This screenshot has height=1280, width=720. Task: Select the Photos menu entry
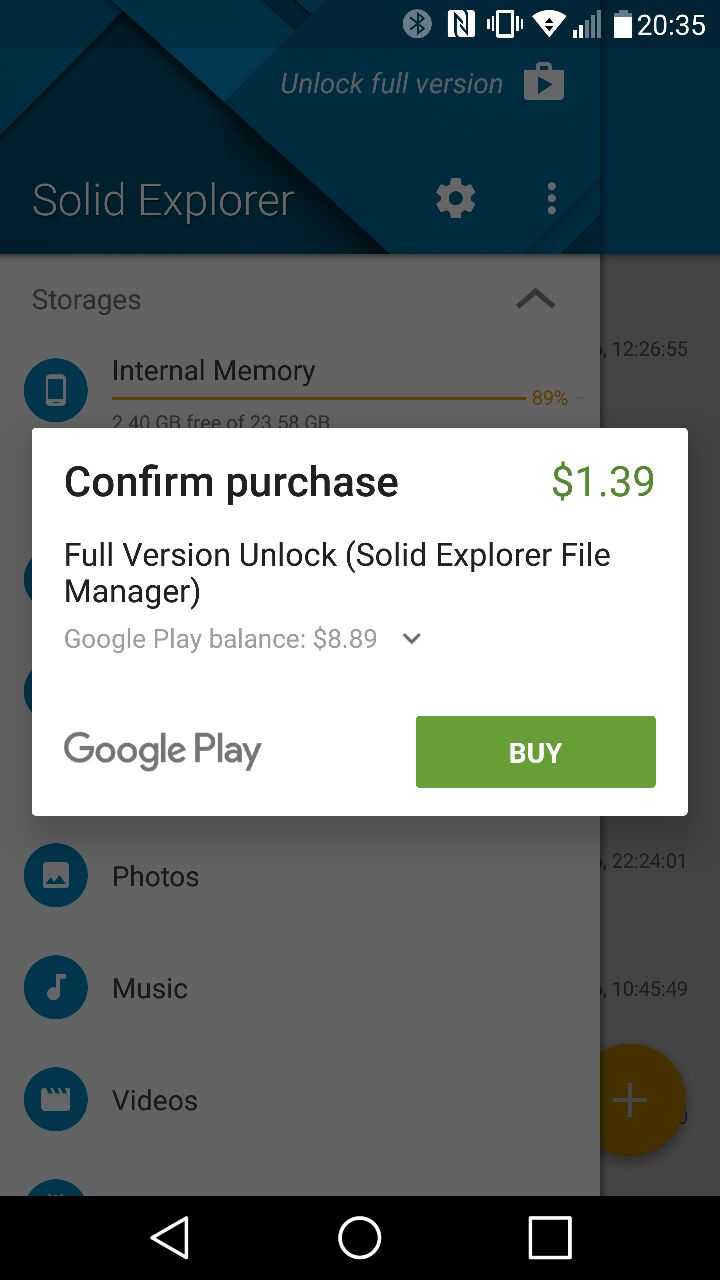(x=156, y=876)
